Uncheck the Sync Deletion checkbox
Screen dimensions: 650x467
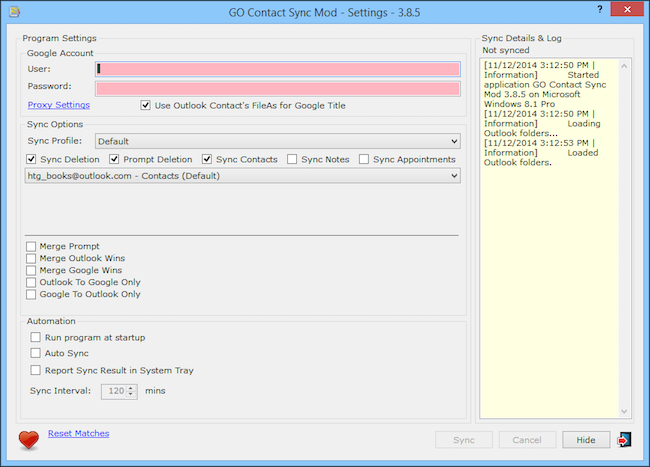click(31, 159)
